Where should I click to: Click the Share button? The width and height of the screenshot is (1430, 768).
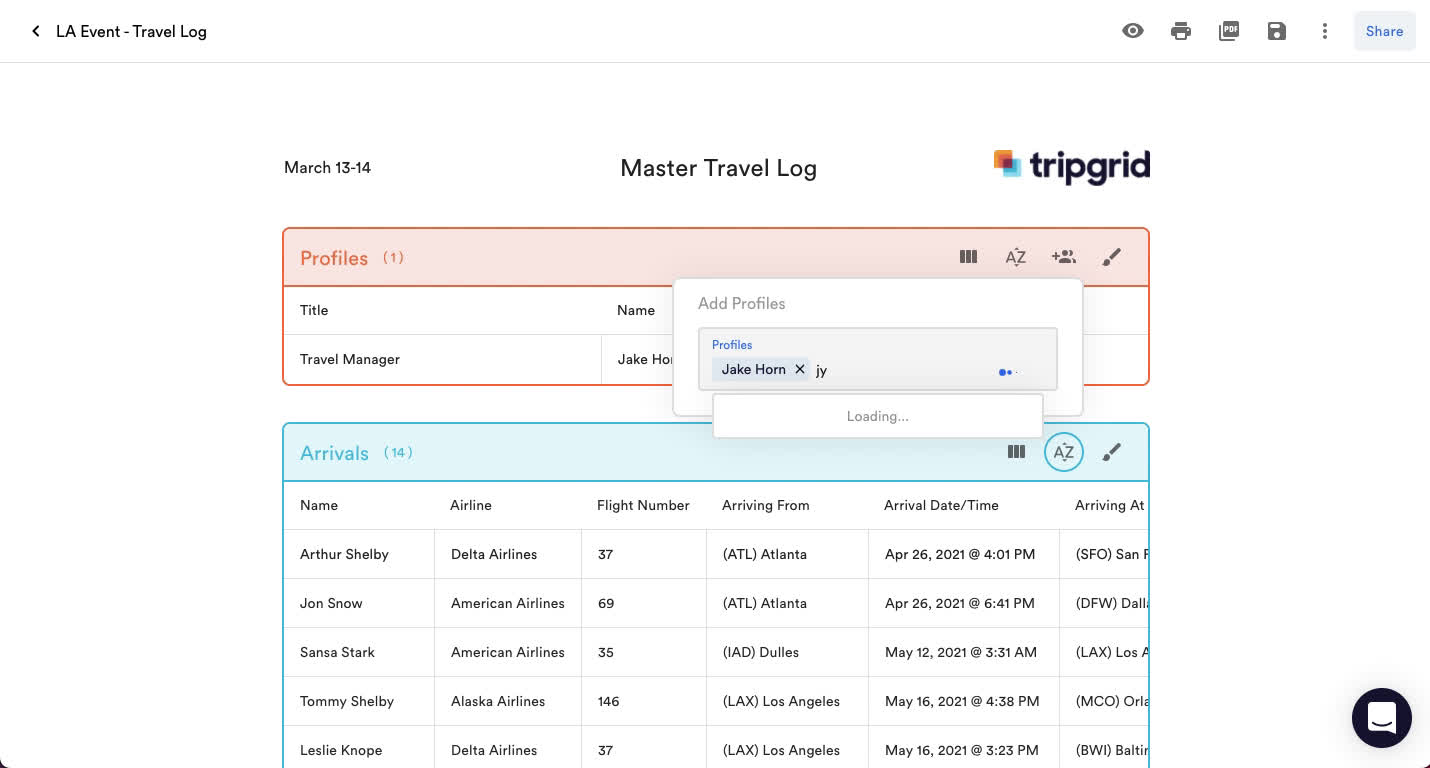coord(1384,31)
